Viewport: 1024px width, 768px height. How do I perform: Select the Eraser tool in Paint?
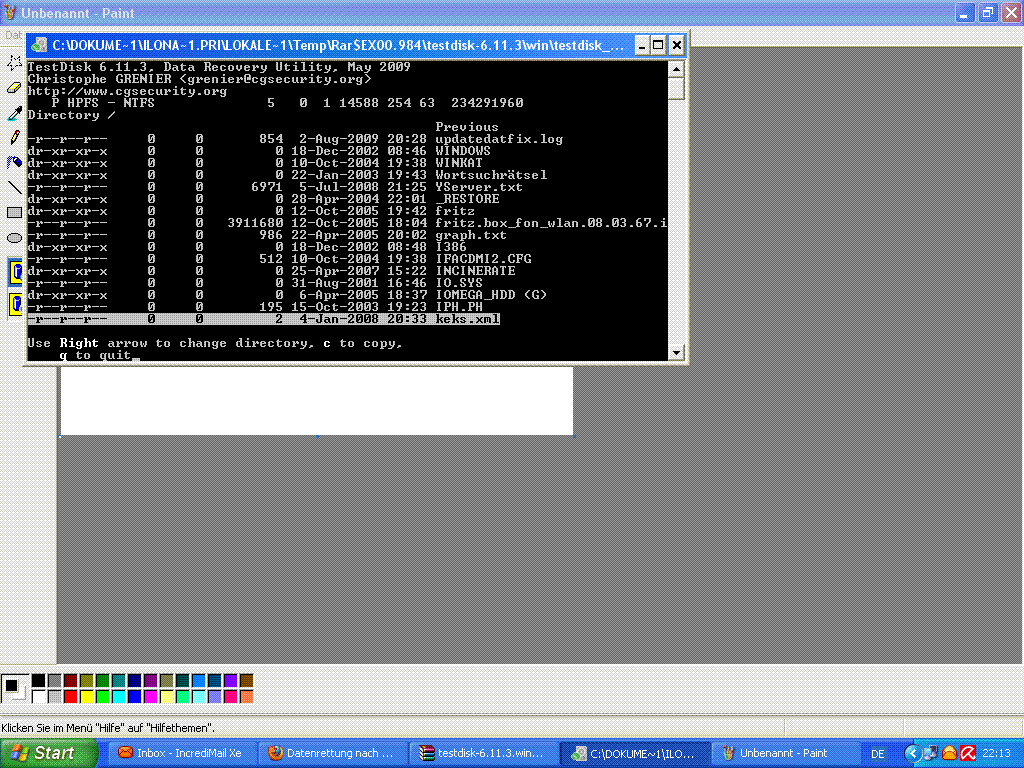(14, 88)
